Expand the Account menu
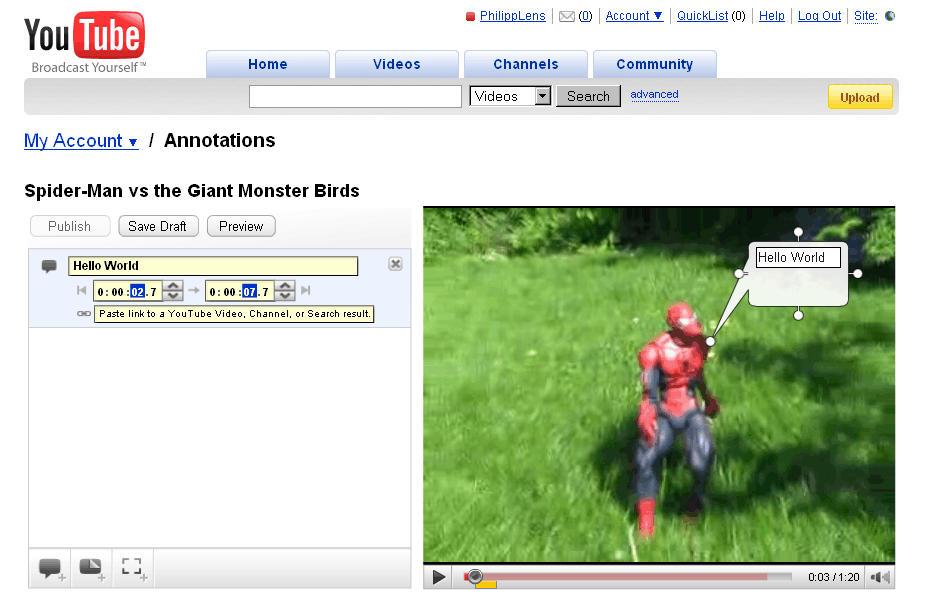Screen dimensions: 931x613 633,15
